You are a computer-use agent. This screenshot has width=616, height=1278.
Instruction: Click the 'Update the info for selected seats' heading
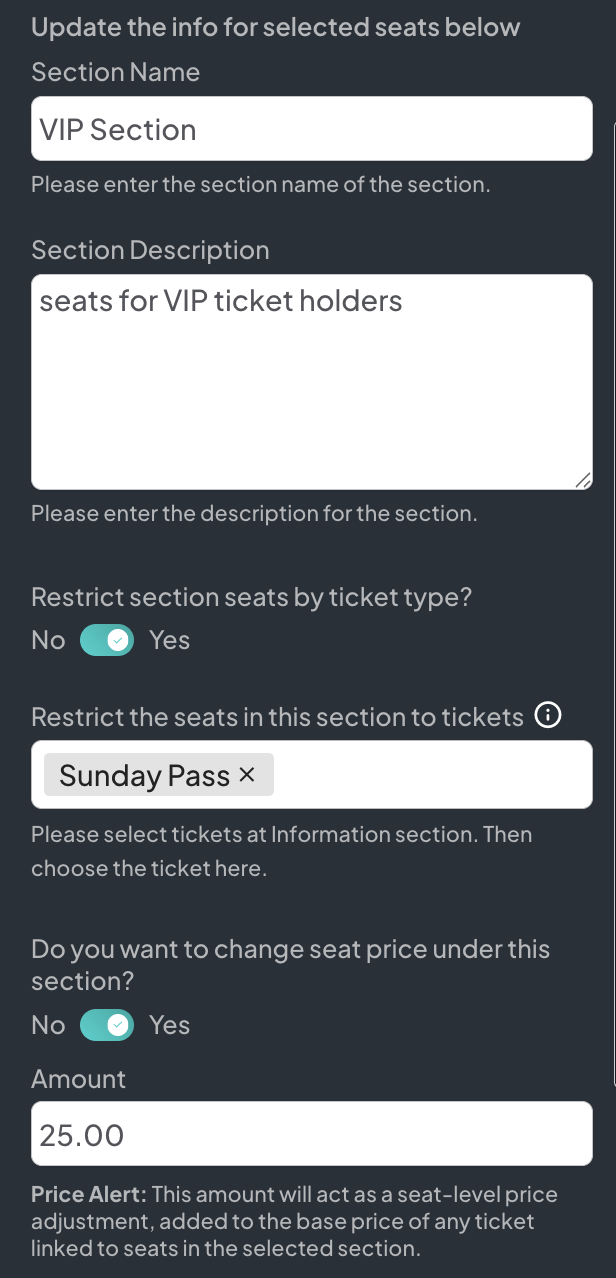pos(276,27)
